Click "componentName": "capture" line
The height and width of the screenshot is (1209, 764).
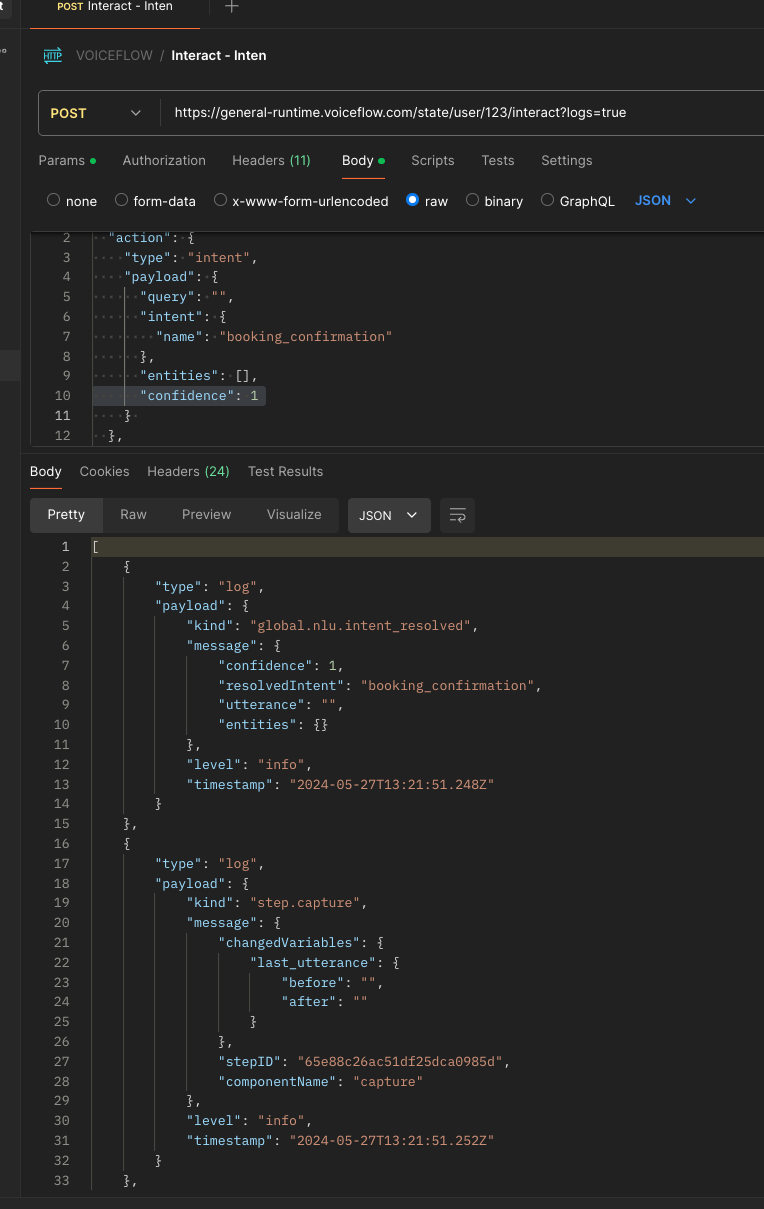(x=321, y=1082)
